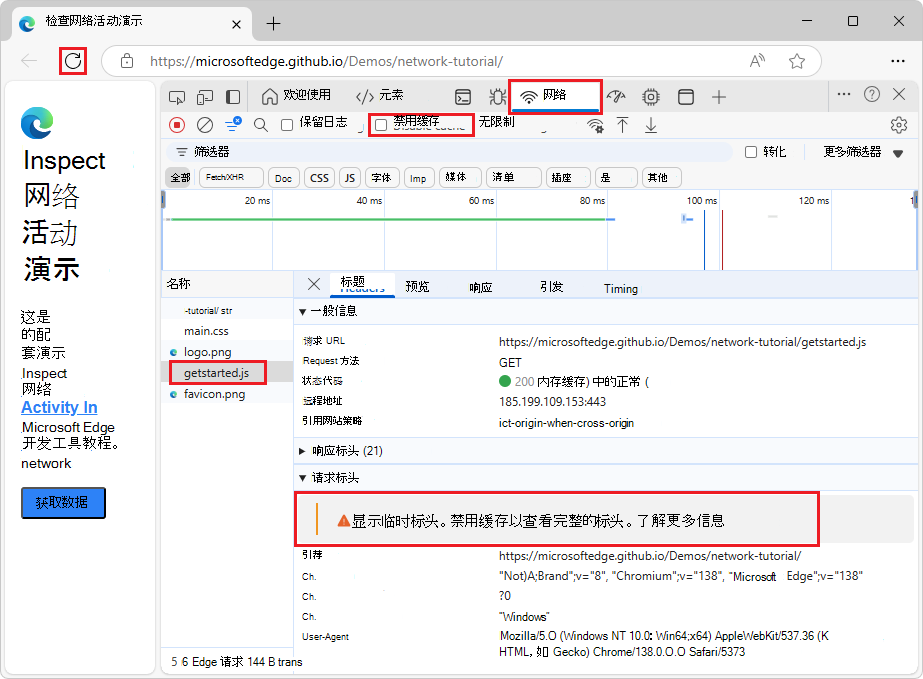Open the Performance tool gauge icon
The width and height of the screenshot is (923, 679).
pyautogui.click(x=617, y=96)
